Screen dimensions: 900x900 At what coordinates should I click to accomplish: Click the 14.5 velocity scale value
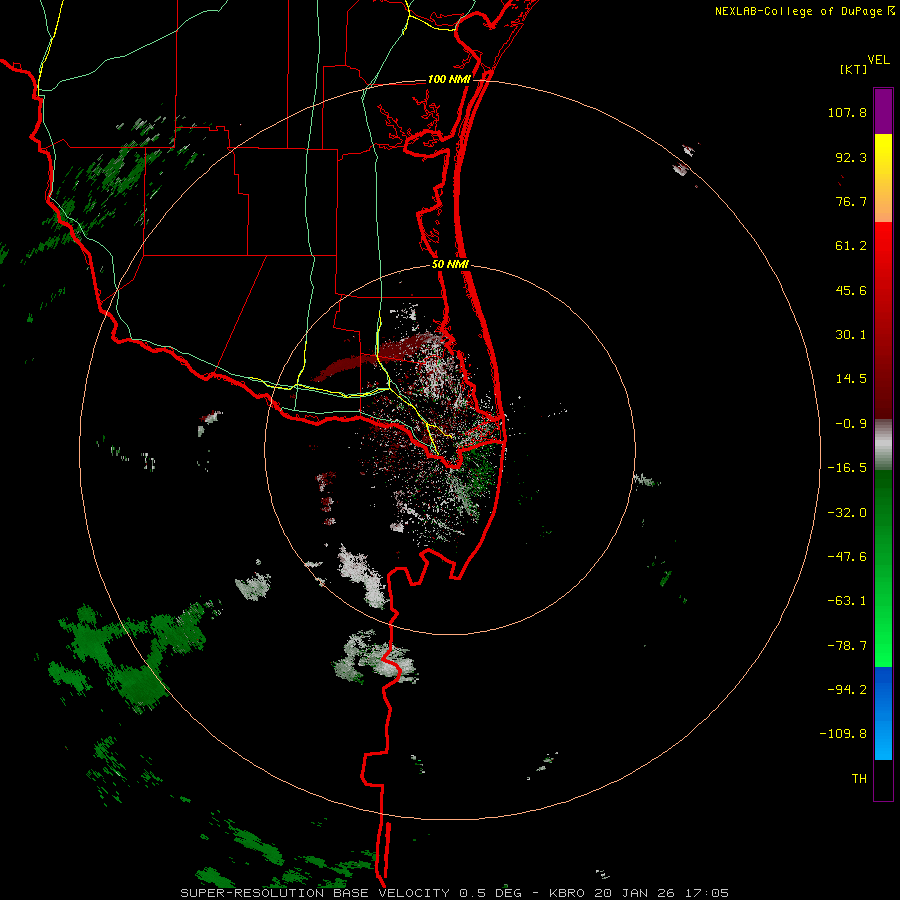[851, 379]
